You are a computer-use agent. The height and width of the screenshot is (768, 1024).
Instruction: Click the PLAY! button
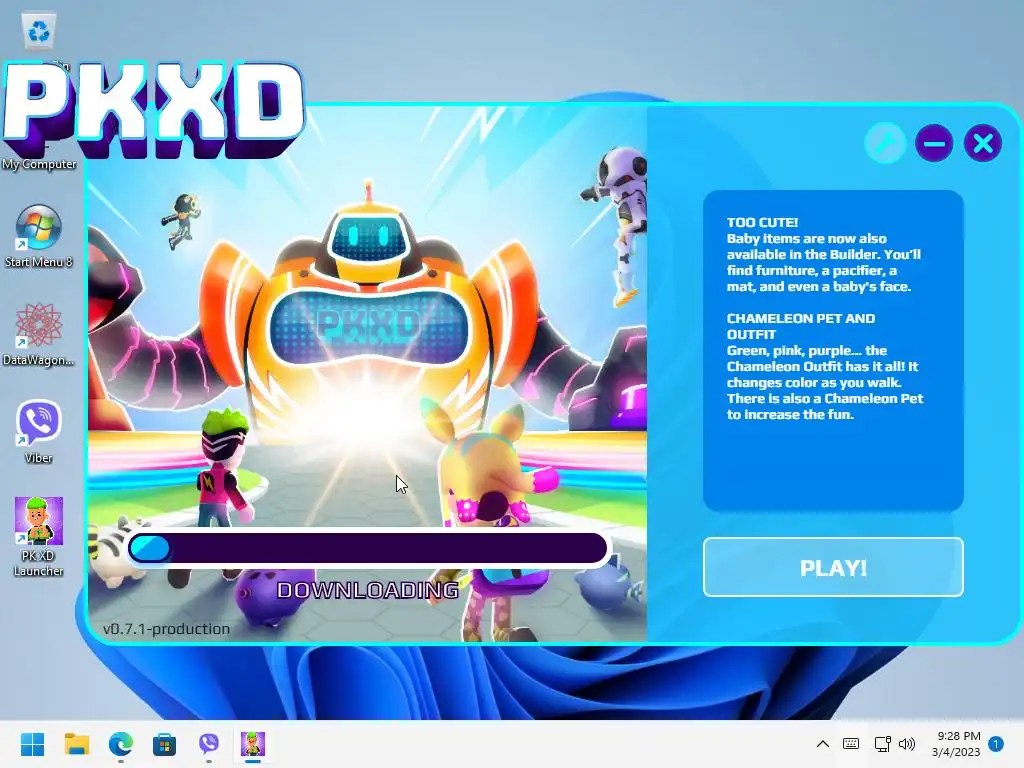(x=833, y=567)
